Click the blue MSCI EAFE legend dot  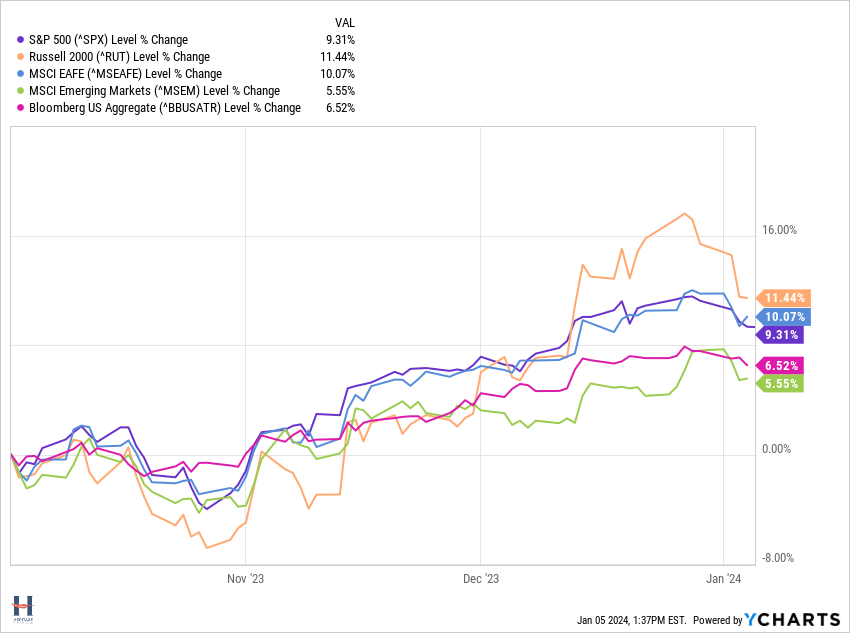(21, 74)
